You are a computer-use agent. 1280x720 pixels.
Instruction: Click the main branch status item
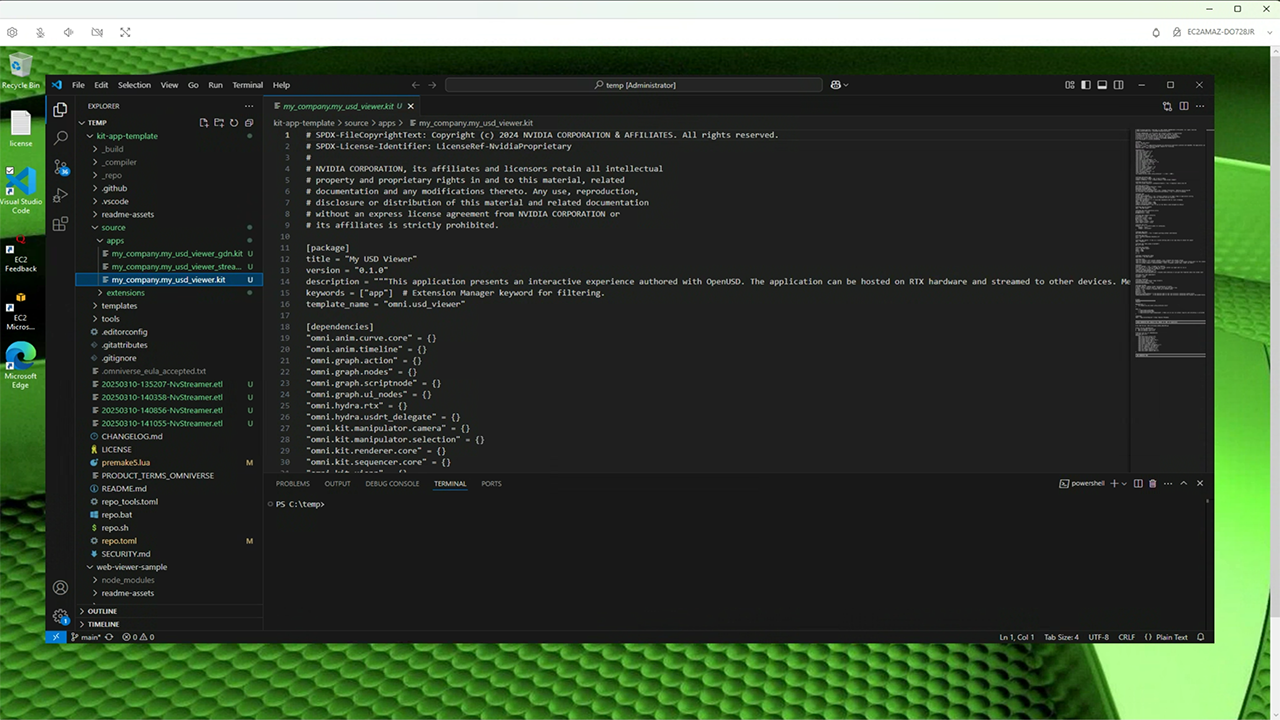(x=85, y=637)
